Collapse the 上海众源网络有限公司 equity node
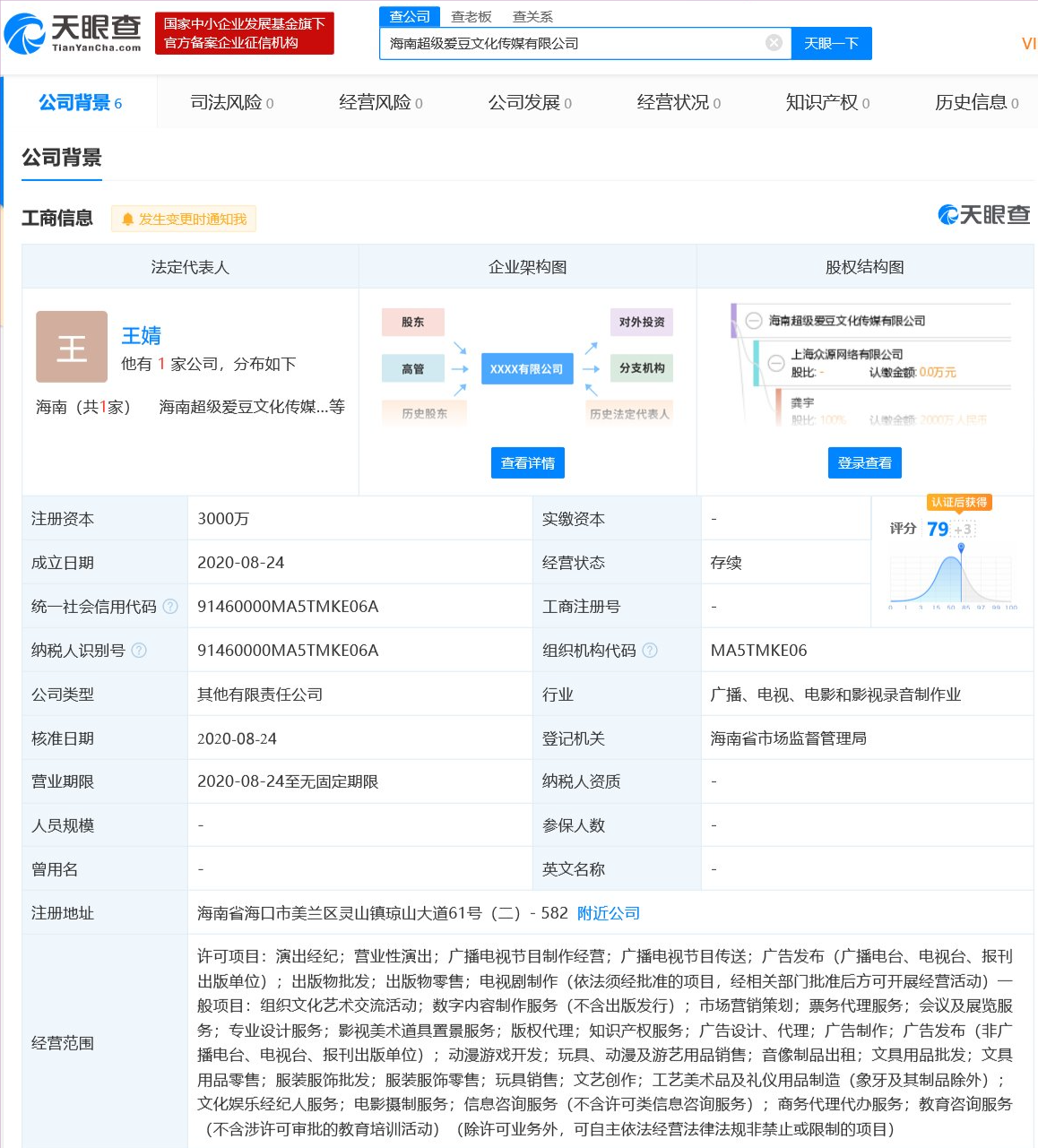The width and height of the screenshot is (1038, 1148). tap(776, 363)
